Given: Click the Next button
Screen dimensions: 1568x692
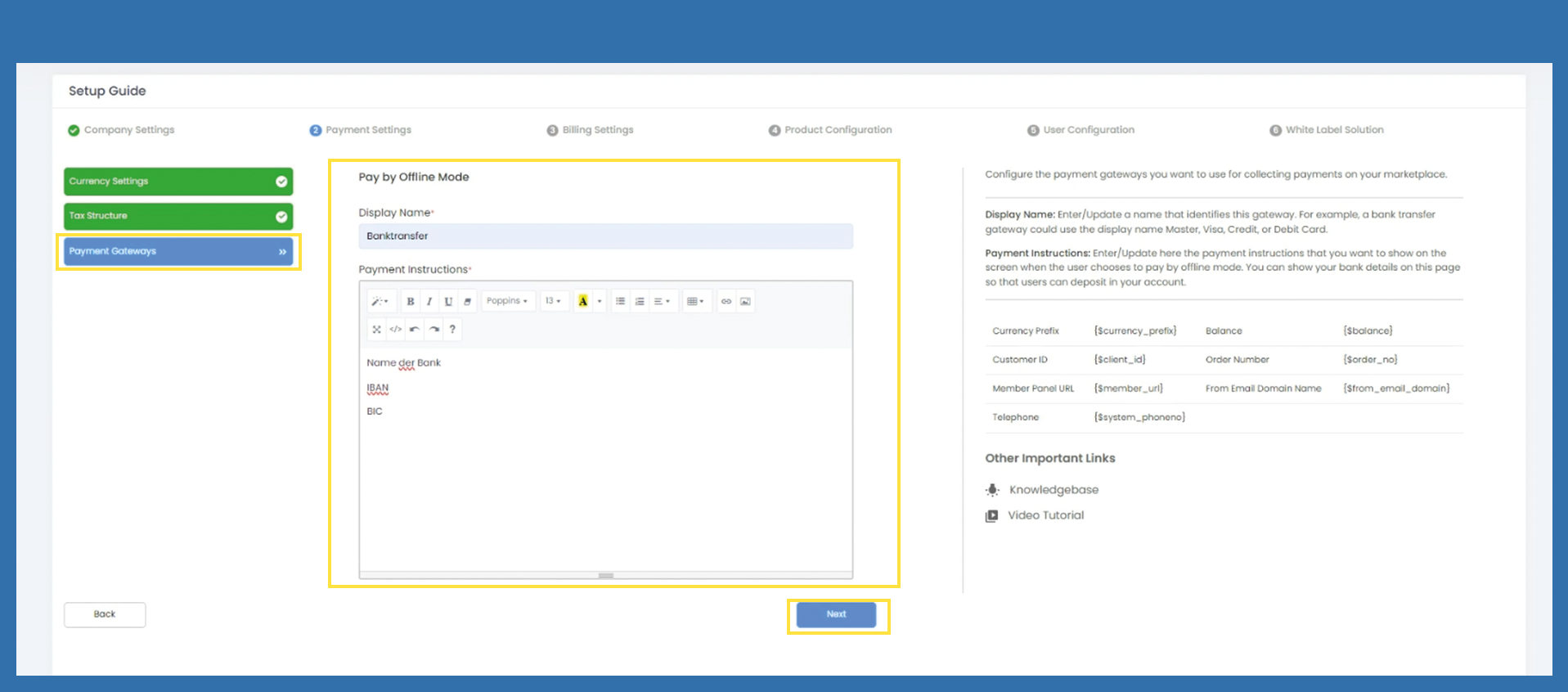Looking at the screenshot, I should 836,614.
